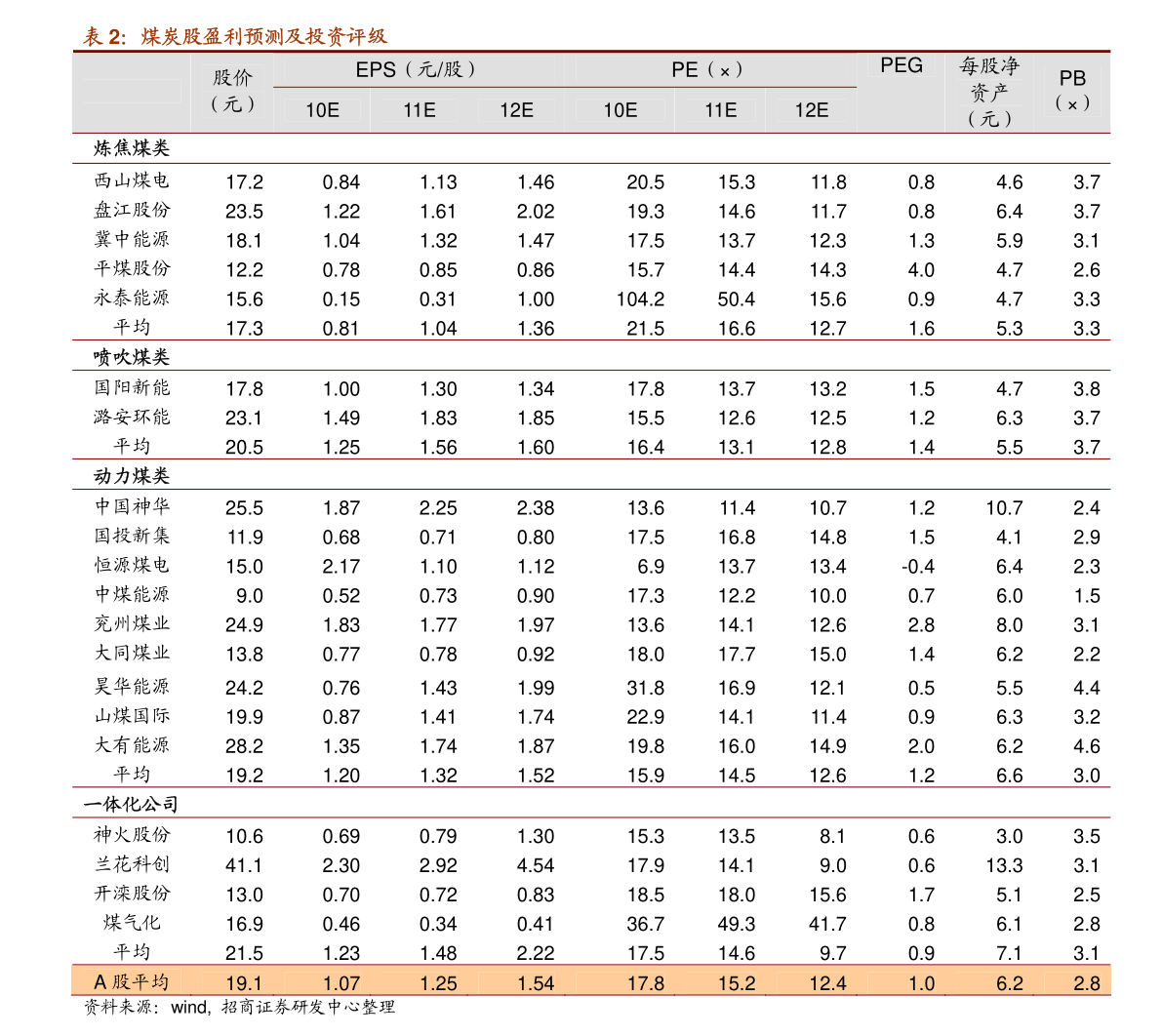1162x1036 pixels.
Task: Click the table title 表 2: 煤炭股盈利预测及投资评级
Action: (x=235, y=37)
